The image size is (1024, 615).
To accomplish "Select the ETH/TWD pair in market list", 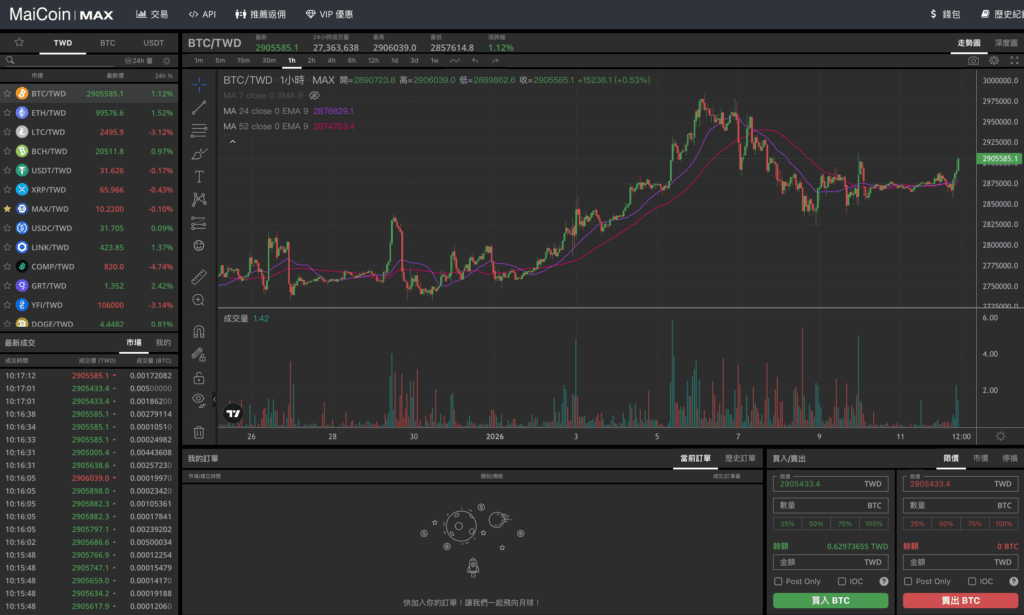I will [50, 113].
